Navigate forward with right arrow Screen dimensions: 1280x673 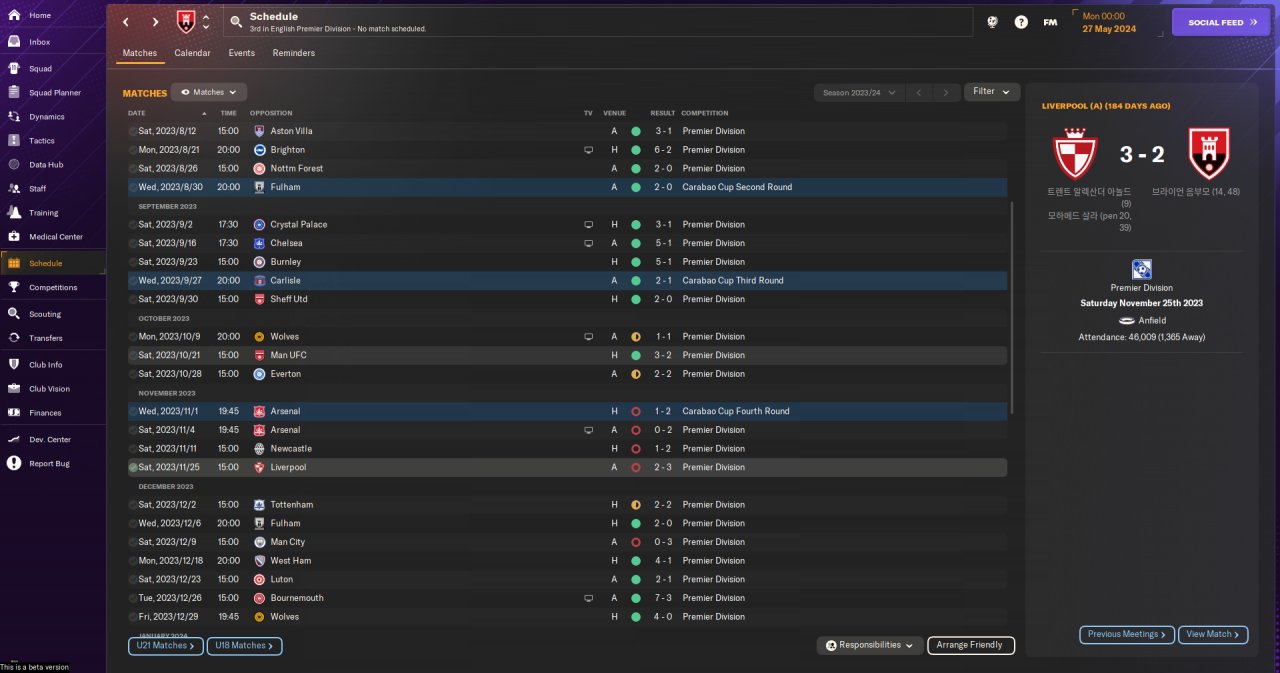pos(155,22)
